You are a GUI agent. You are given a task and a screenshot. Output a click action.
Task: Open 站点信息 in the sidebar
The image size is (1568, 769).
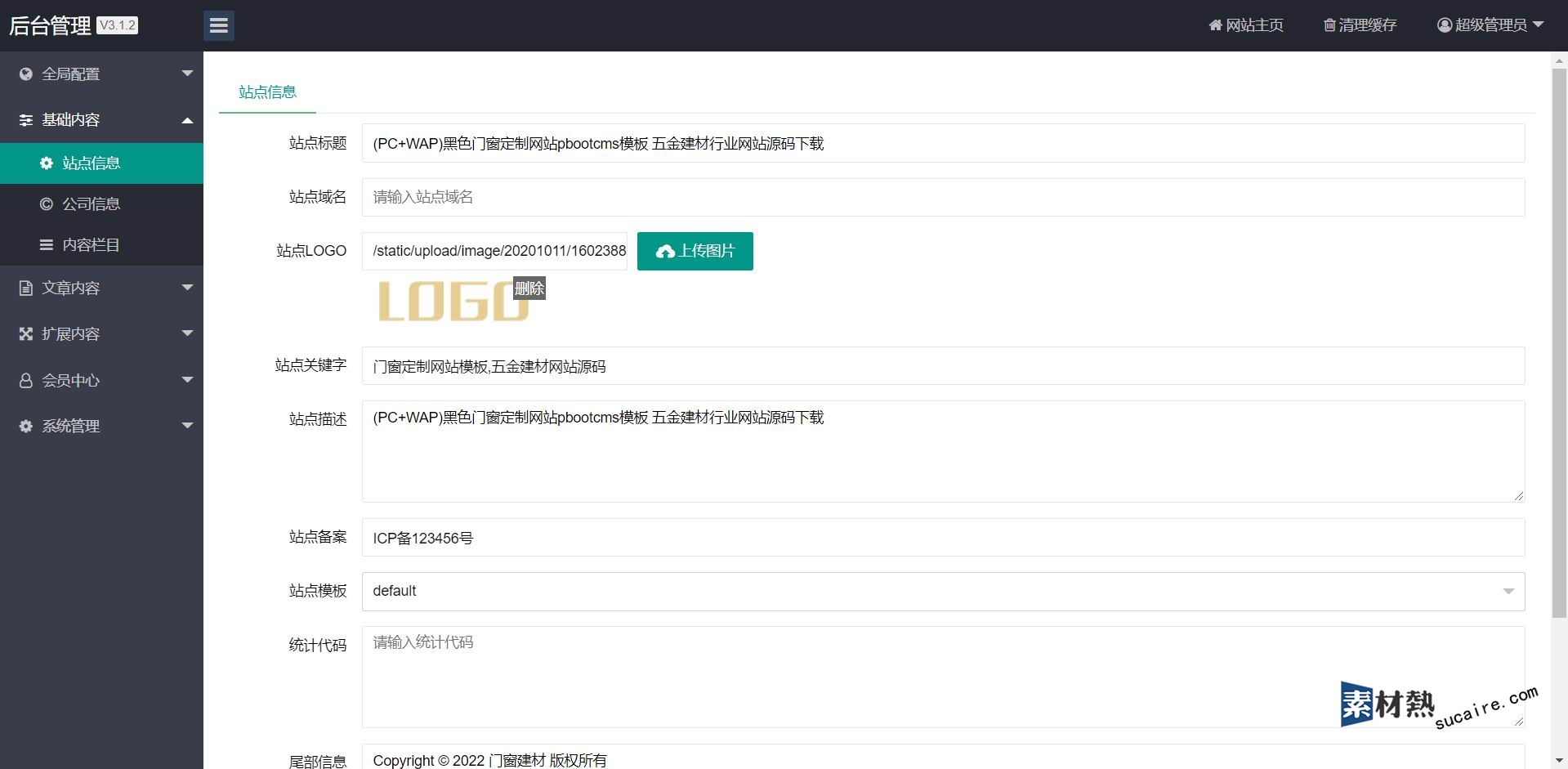(x=101, y=163)
